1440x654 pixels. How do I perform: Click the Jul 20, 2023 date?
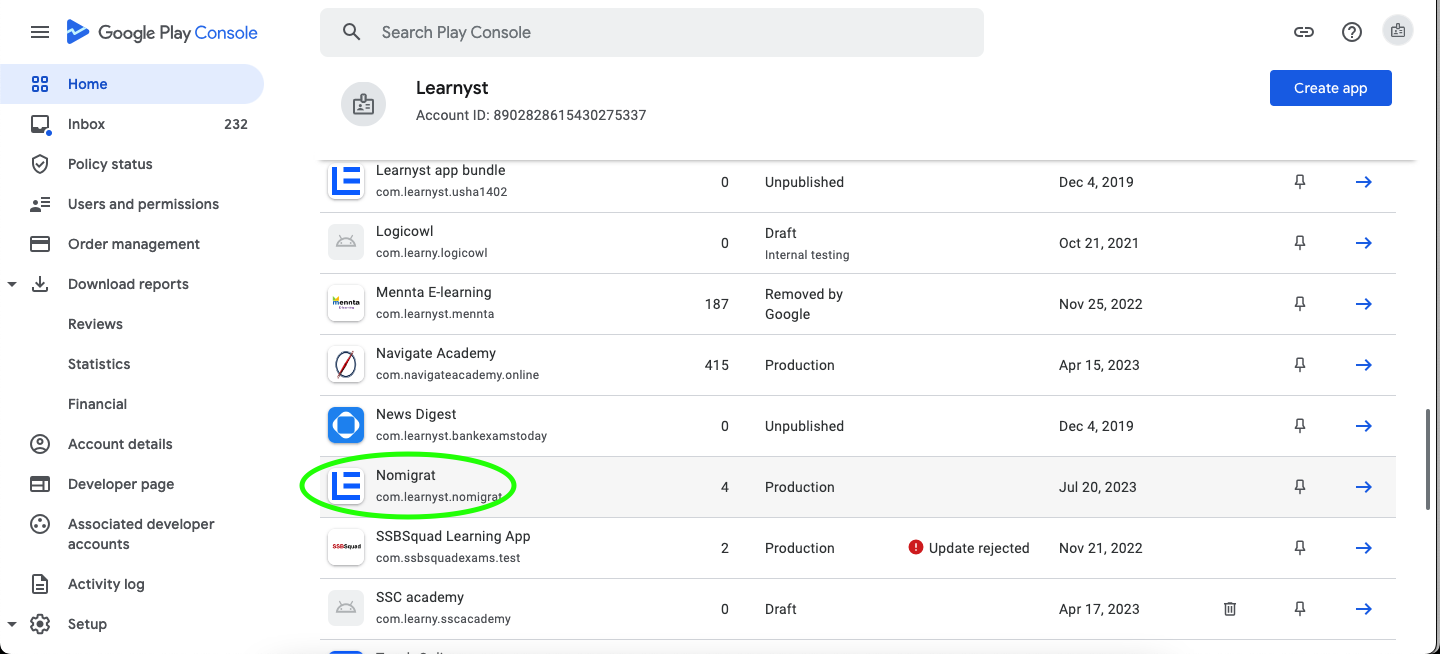[x=1098, y=487]
